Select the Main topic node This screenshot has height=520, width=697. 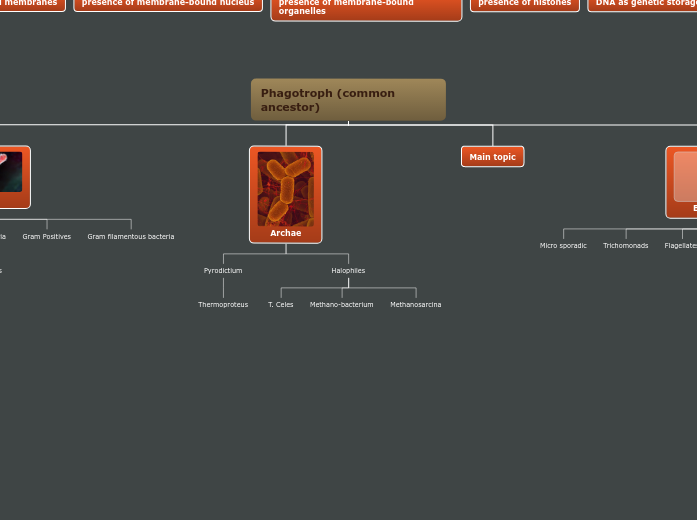pos(492,157)
